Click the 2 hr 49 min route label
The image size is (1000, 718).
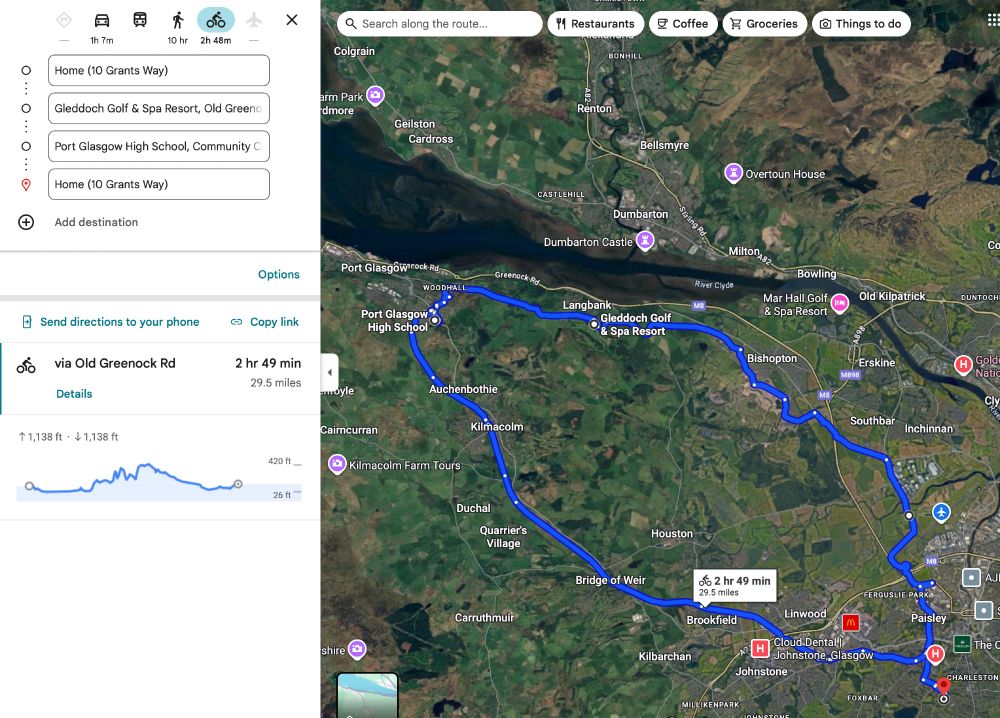coord(735,585)
